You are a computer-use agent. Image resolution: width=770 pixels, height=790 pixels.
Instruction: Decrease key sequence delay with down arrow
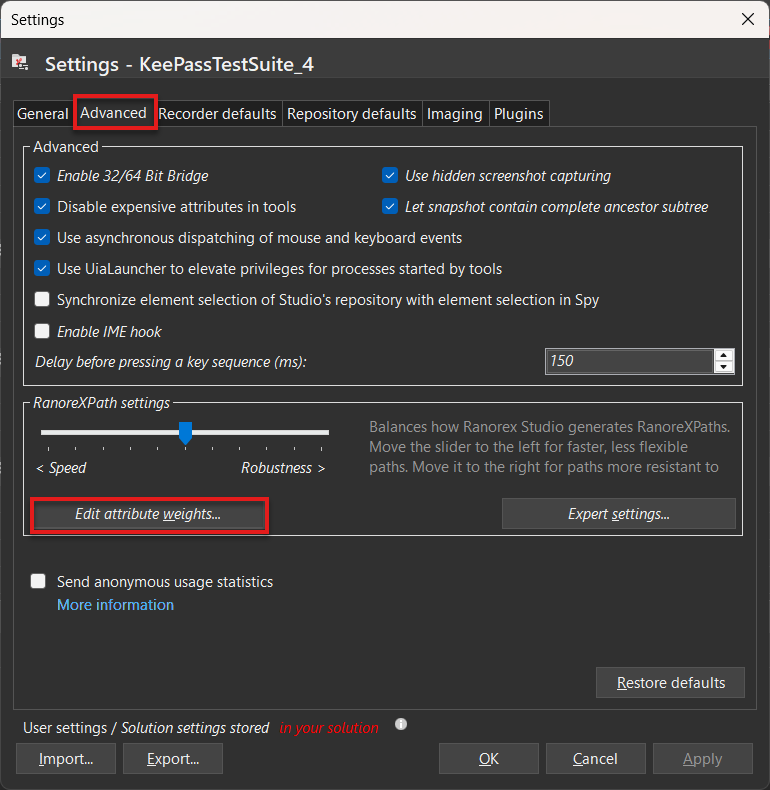point(724,367)
